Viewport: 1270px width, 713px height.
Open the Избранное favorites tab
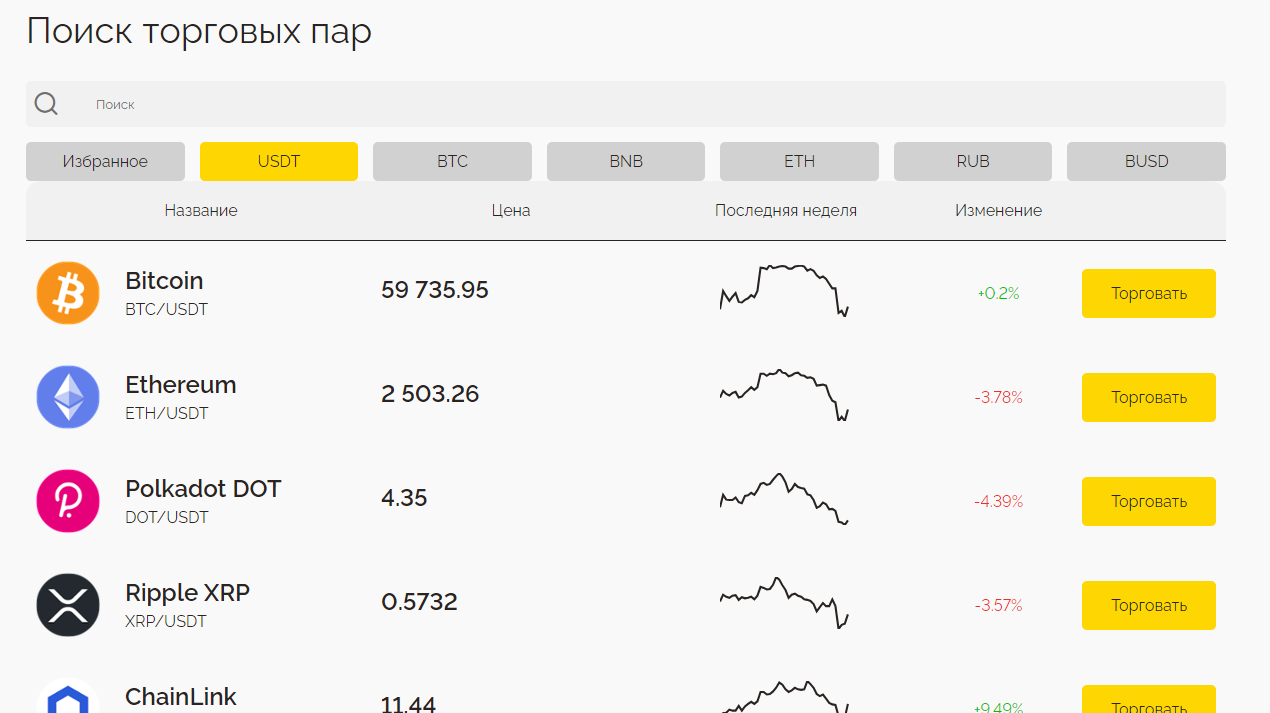click(x=105, y=161)
